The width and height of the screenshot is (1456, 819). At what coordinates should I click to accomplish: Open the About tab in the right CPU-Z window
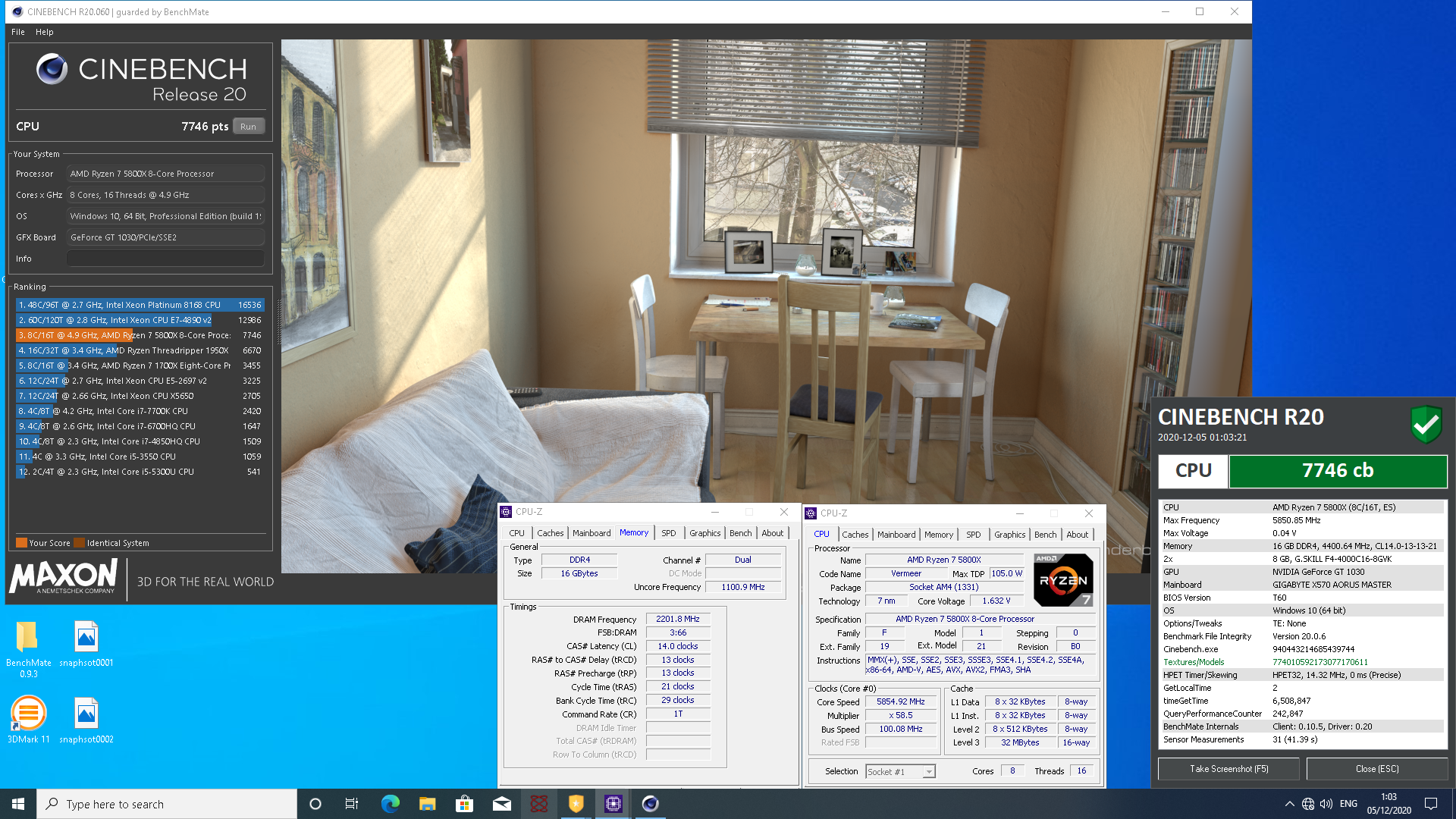click(x=1078, y=535)
